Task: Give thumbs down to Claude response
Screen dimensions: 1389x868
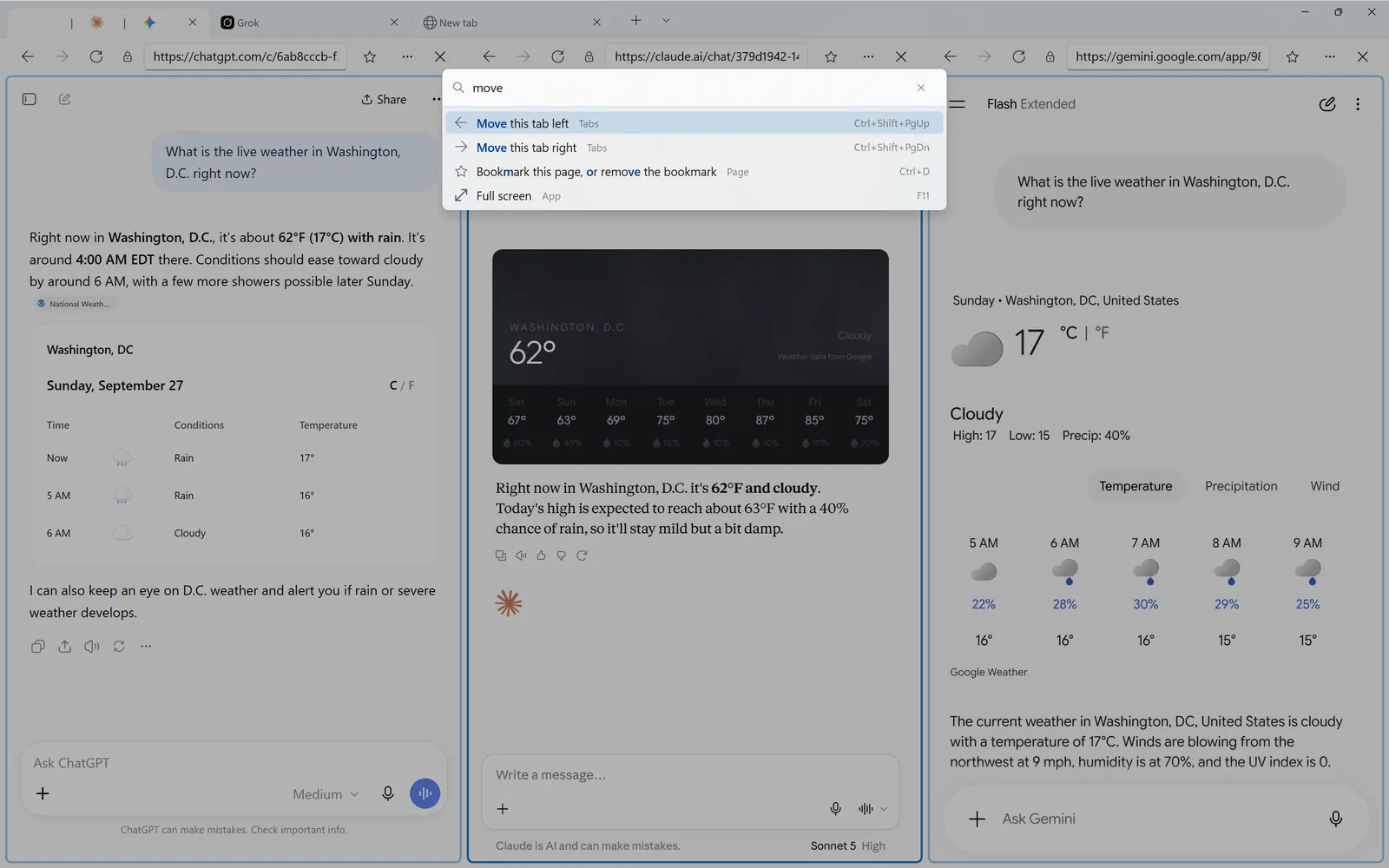Action: point(562,556)
